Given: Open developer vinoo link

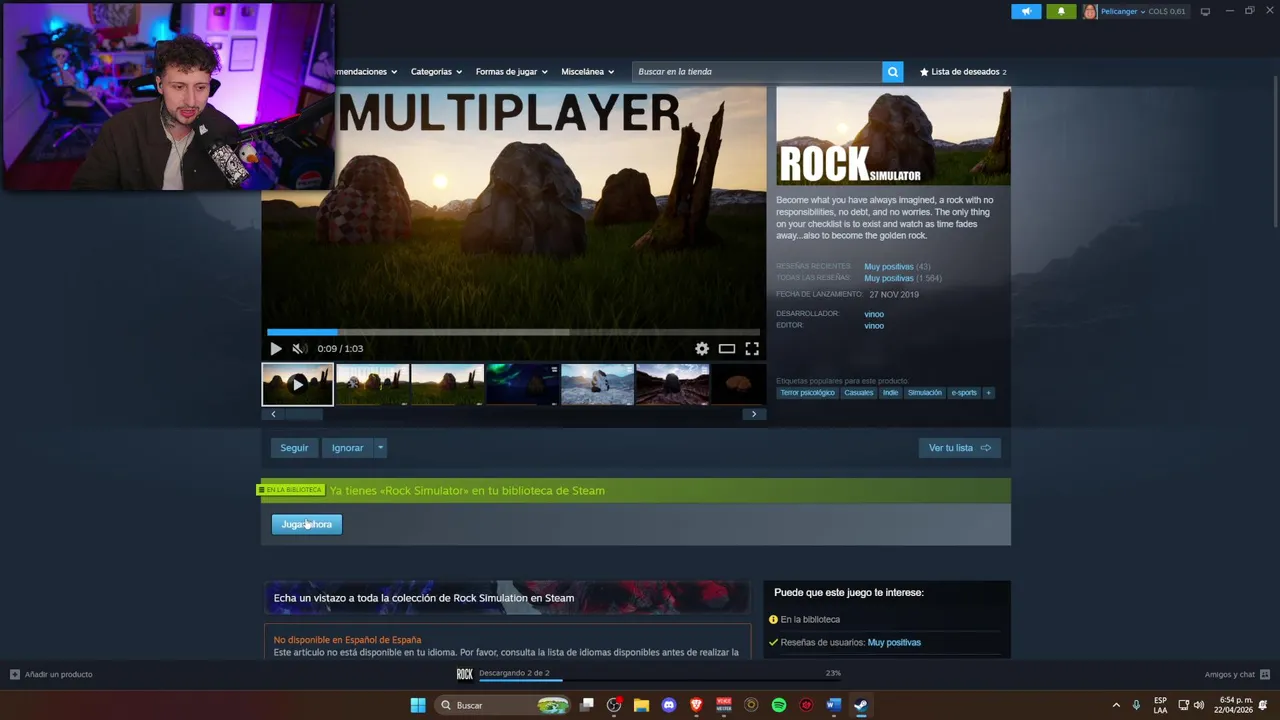Looking at the screenshot, I should point(874,314).
